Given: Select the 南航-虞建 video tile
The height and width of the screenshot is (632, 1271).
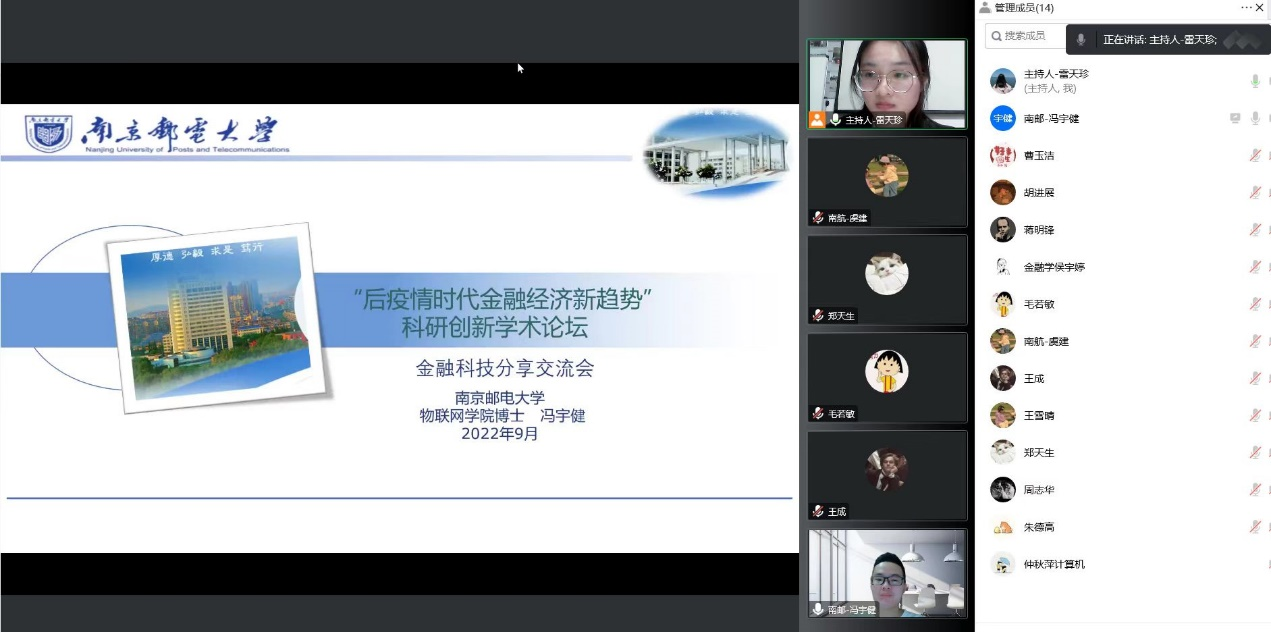Looking at the screenshot, I should tap(887, 181).
